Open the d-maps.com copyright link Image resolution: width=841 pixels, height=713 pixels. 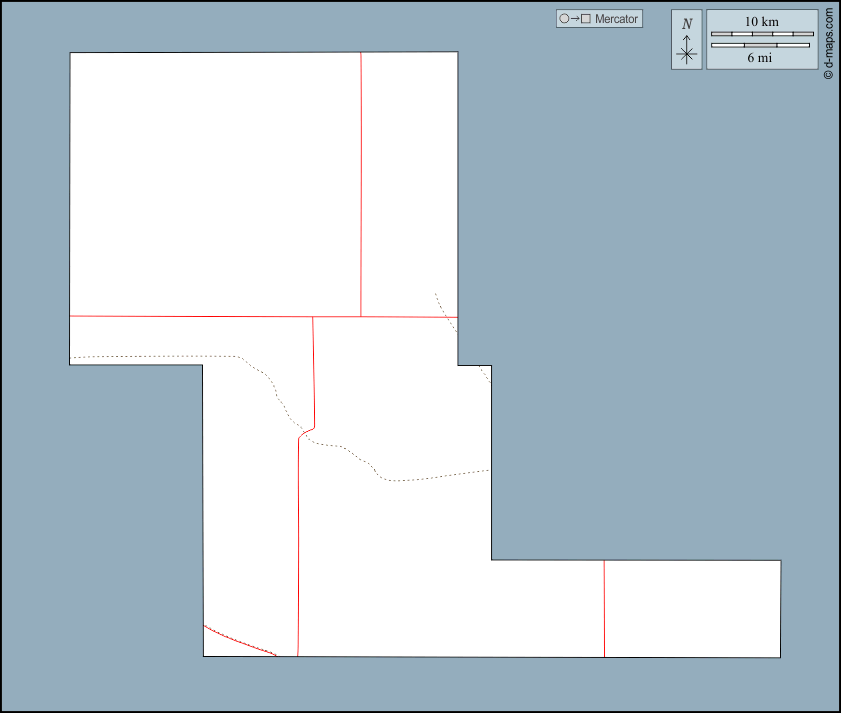point(828,44)
